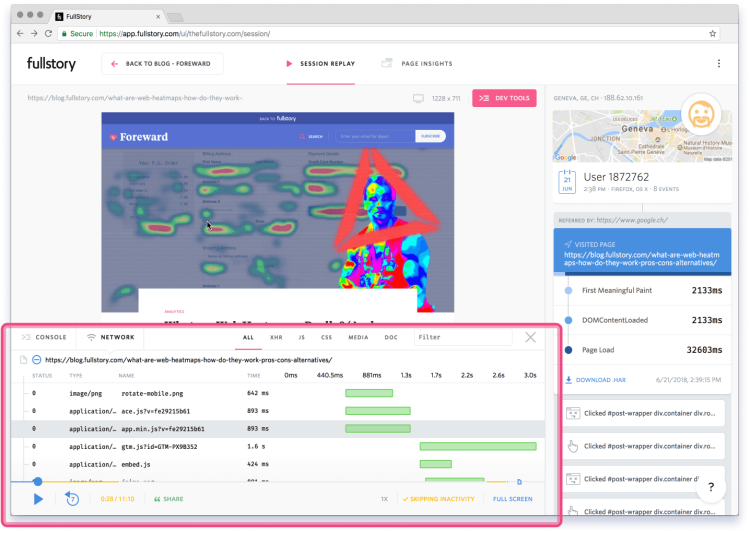Select the gtm.js request row
Image resolution: width=750 pixels, height=533 pixels.
coord(277,446)
